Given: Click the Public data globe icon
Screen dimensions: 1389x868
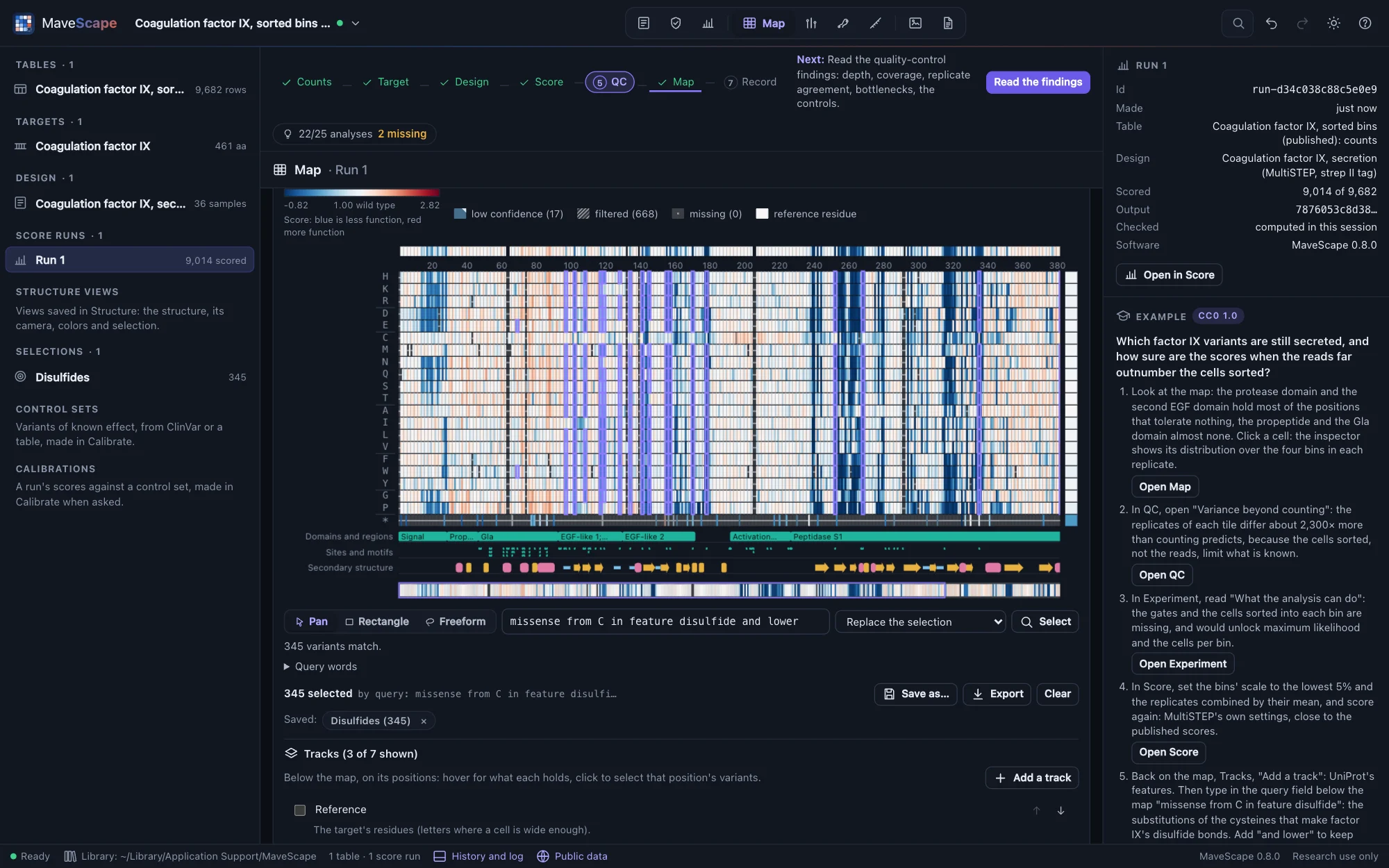Looking at the screenshot, I should 543,856.
